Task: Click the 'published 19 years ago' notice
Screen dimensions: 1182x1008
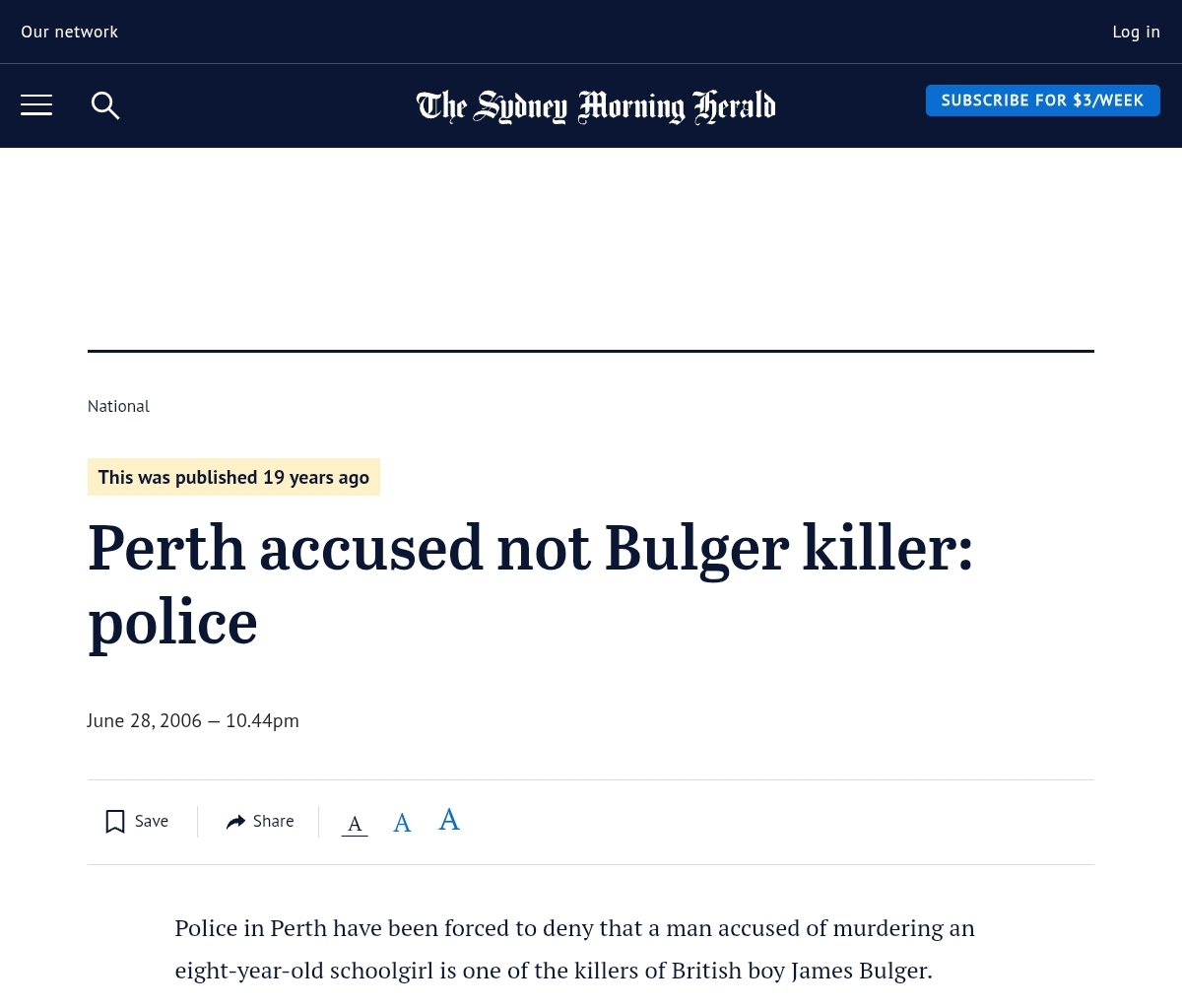Action: tap(233, 477)
